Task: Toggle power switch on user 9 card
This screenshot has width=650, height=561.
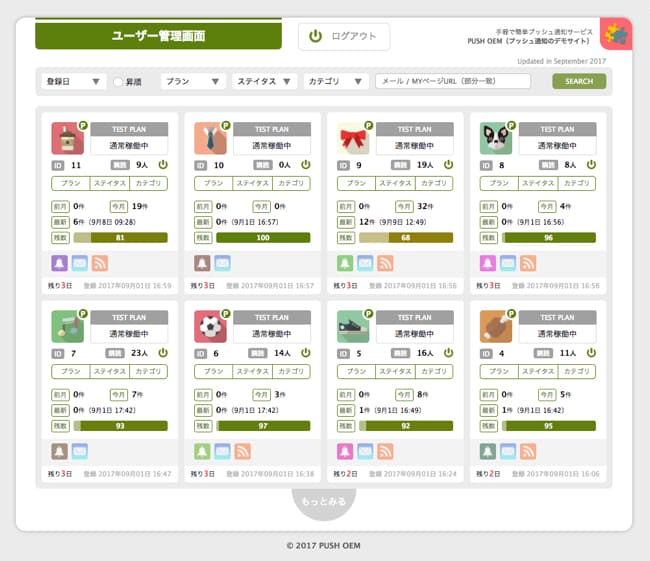Action: tap(449, 165)
